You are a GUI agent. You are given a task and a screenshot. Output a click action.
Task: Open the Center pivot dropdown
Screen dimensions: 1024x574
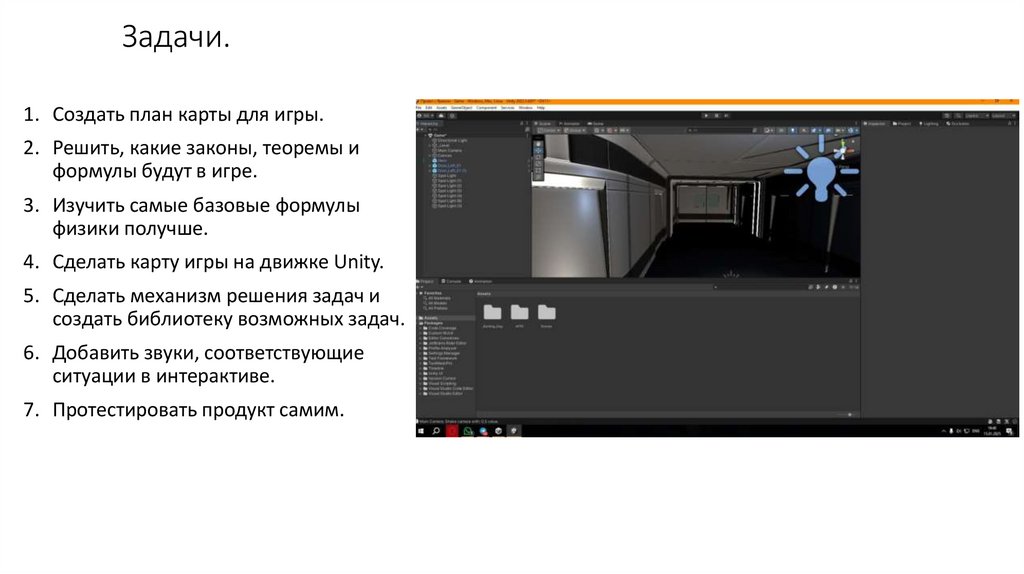pyautogui.click(x=550, y=131)
